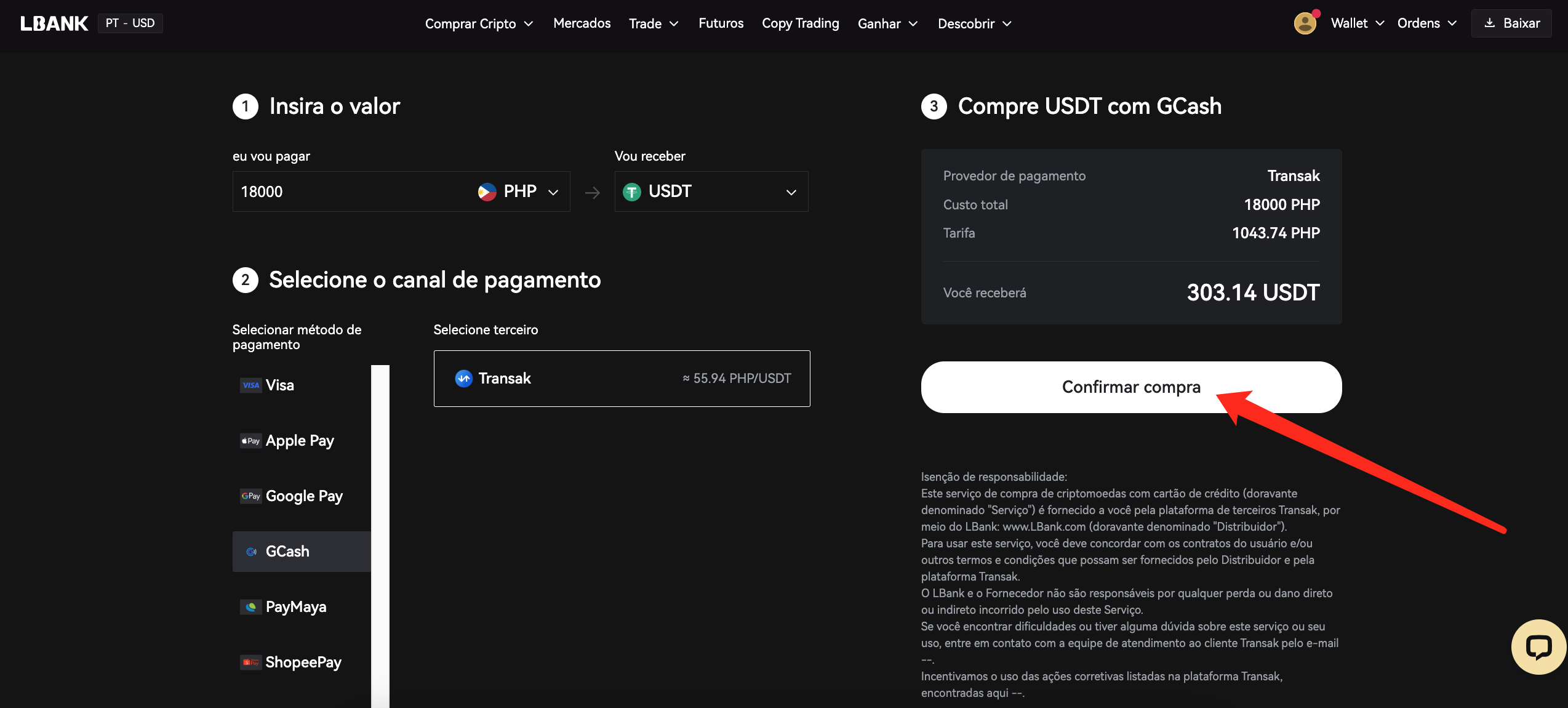Click the 303.14 USDT received amount
Viewport: 1568px width, 708px height.
[1253, 292]
